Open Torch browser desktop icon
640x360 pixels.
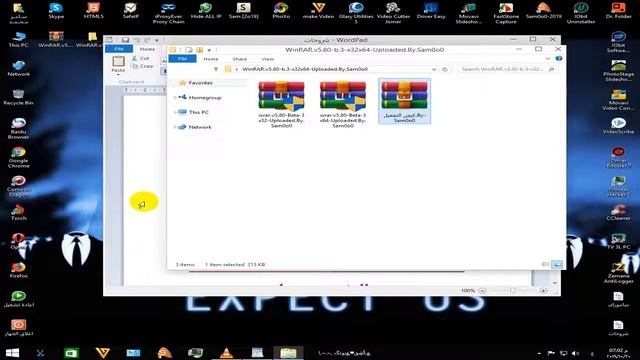coord(18,213)
